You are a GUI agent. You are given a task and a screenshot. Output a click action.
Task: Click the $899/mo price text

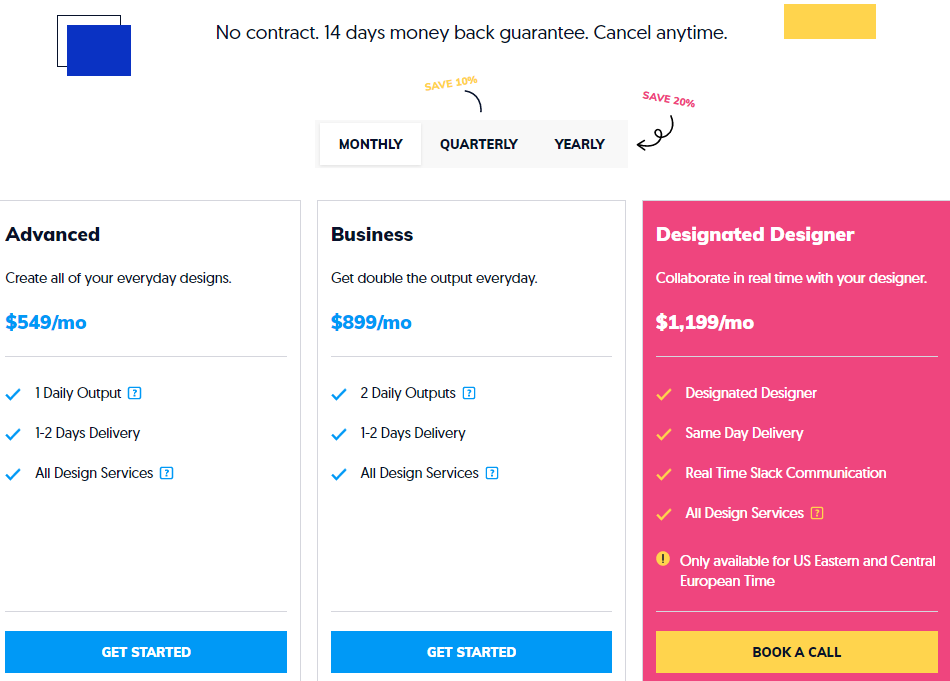point(371,322)
